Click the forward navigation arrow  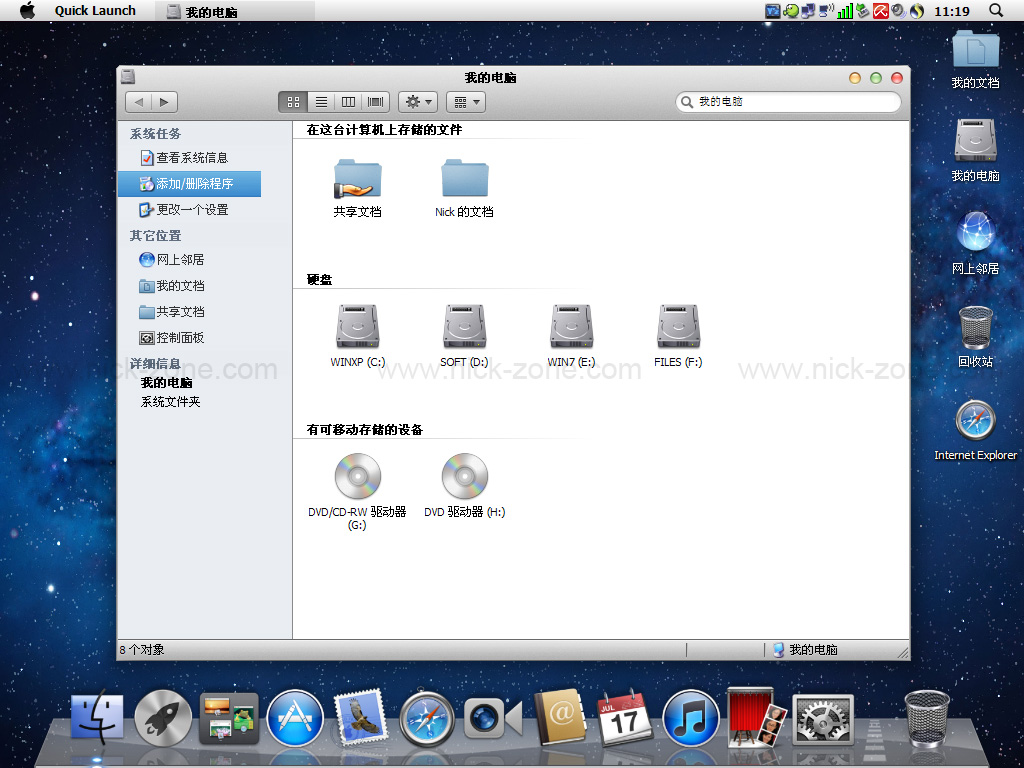(x=165, y=102)
